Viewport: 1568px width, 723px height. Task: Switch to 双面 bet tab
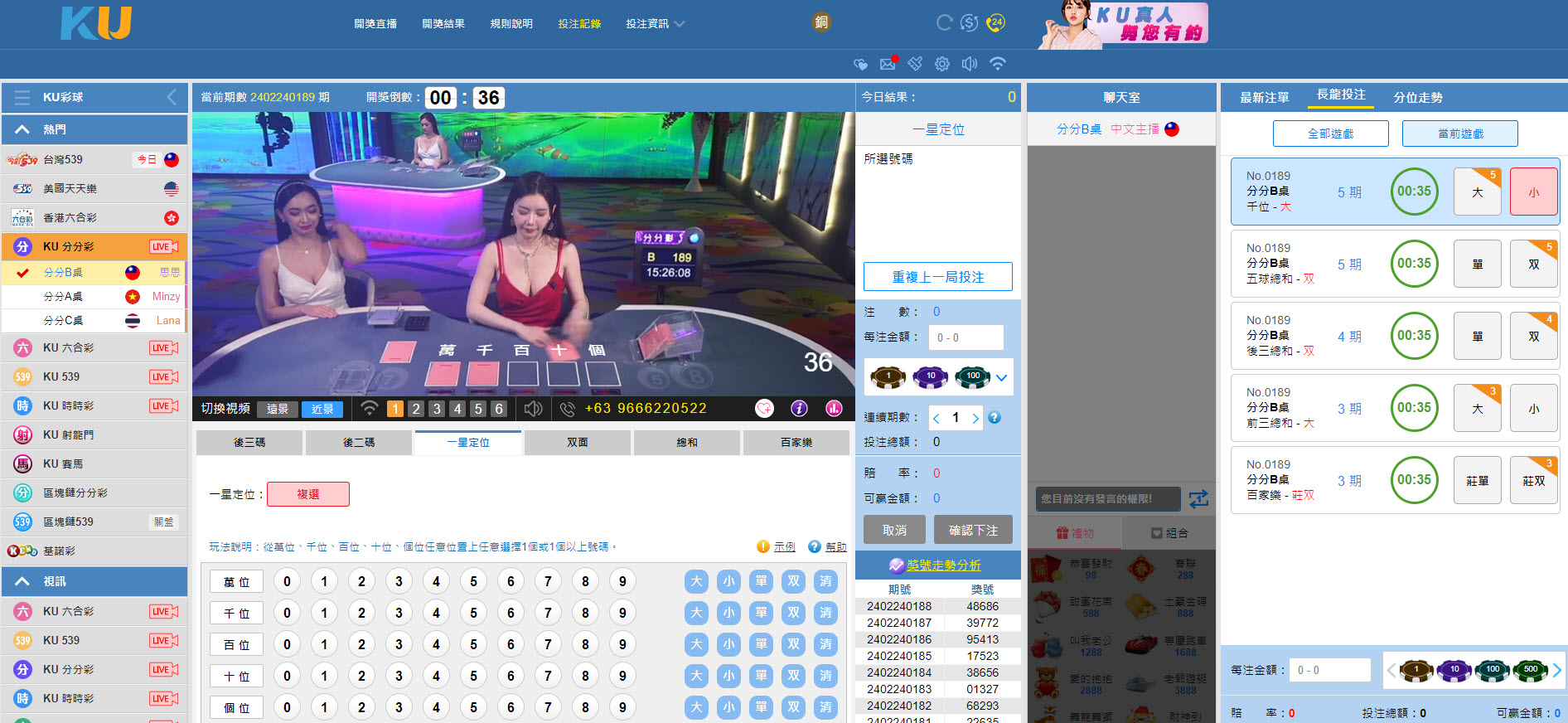click(578, 443)
